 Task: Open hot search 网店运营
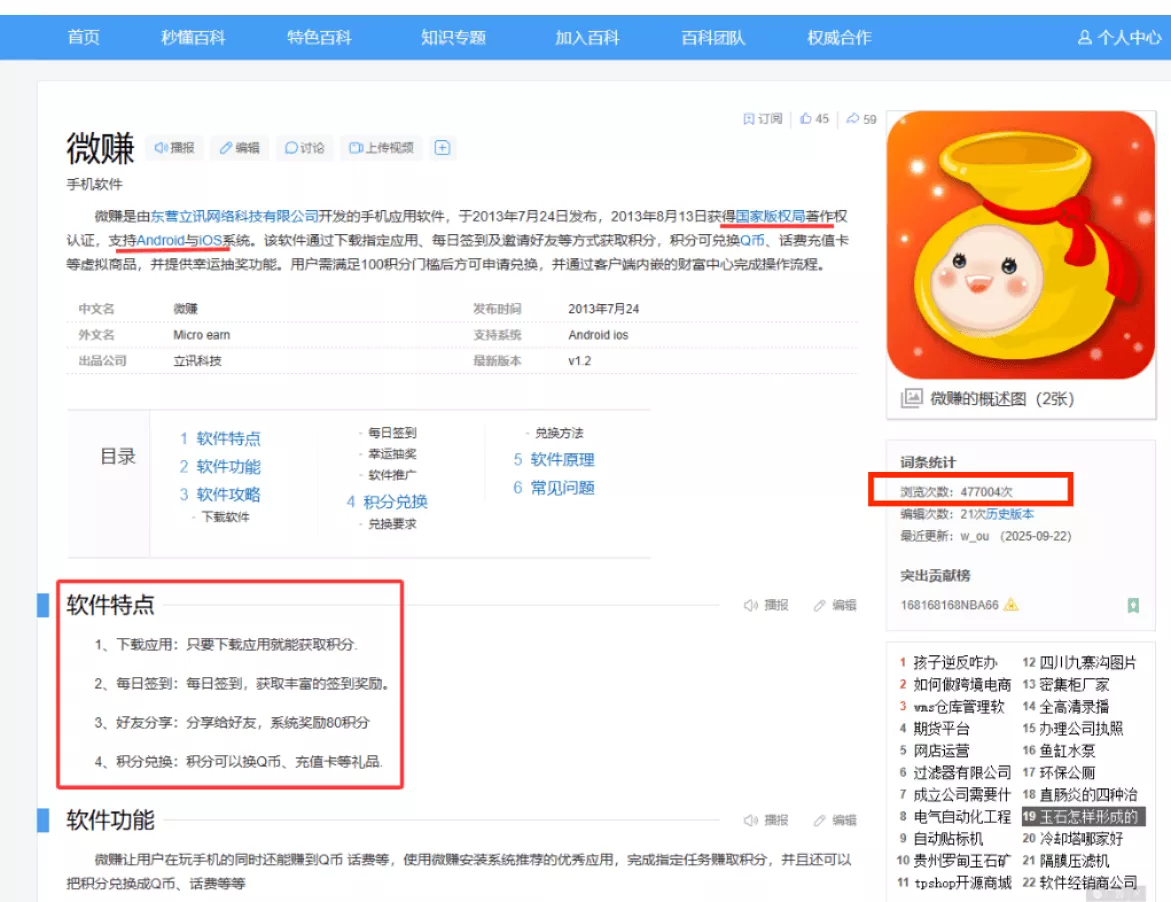pyautogui.click(x=941, y=750)
